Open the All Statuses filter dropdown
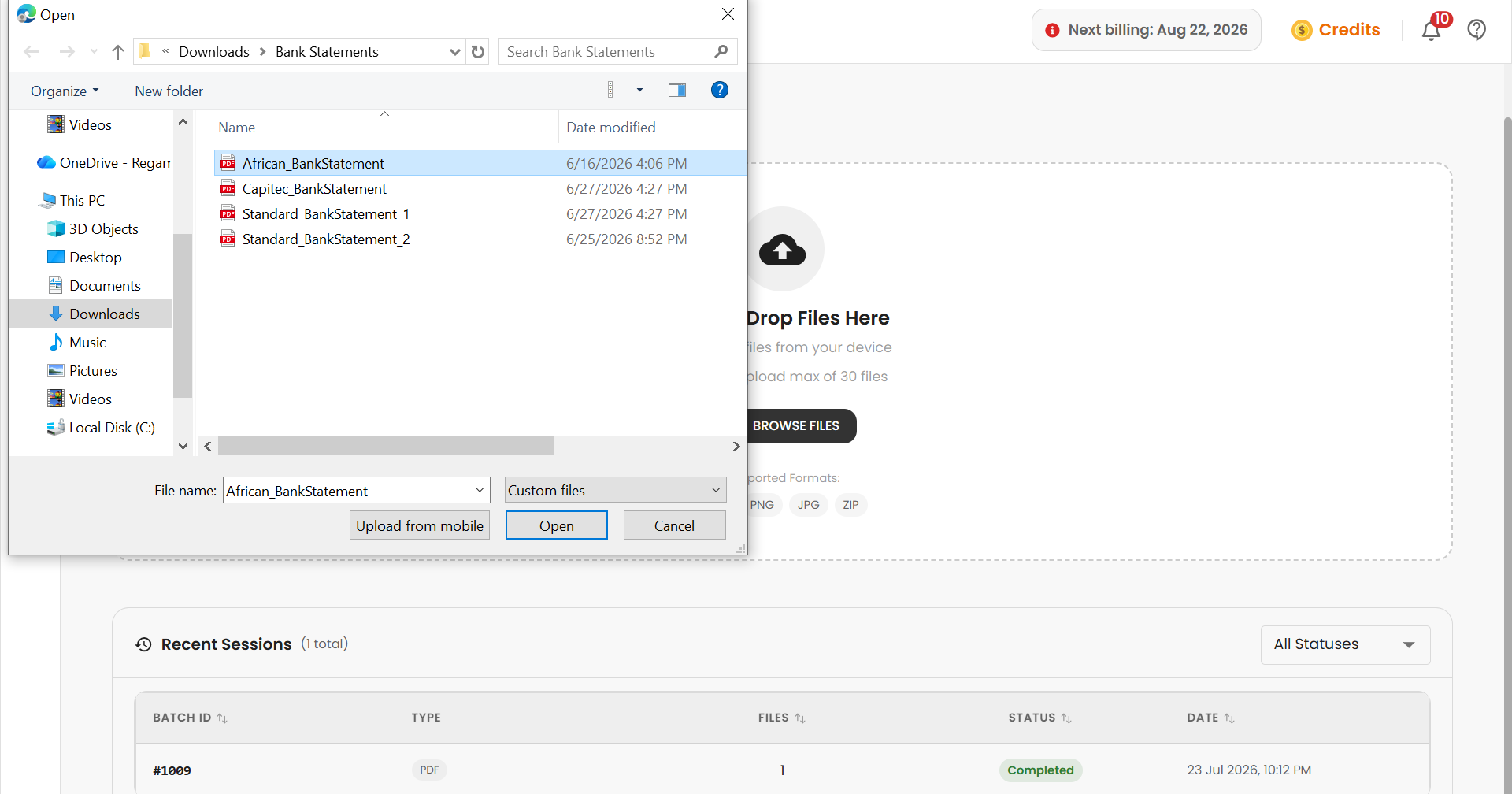The image size is (1512, 794). tap(1345, 644)
